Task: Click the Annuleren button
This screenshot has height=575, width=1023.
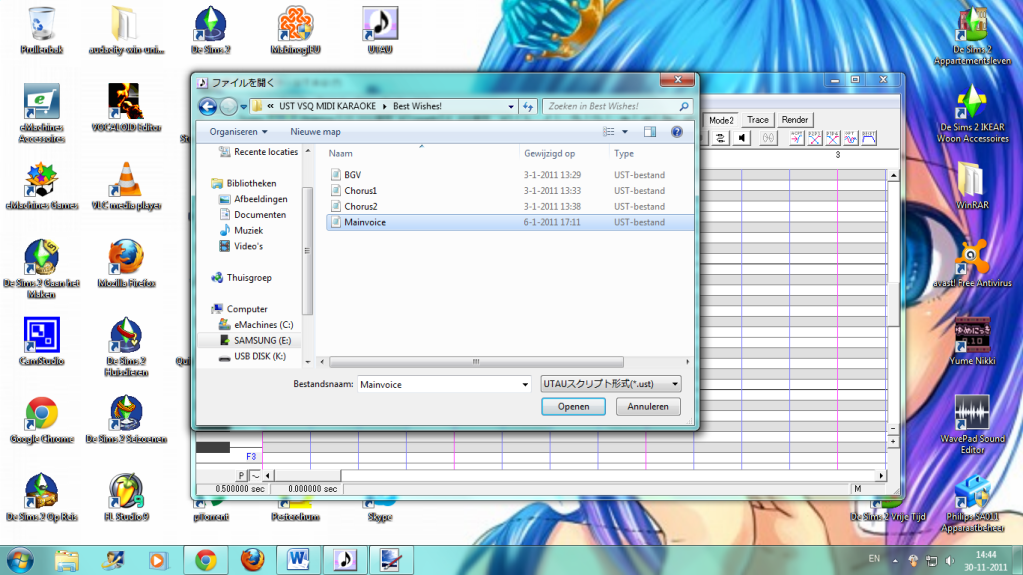Action: click(648, 407)
